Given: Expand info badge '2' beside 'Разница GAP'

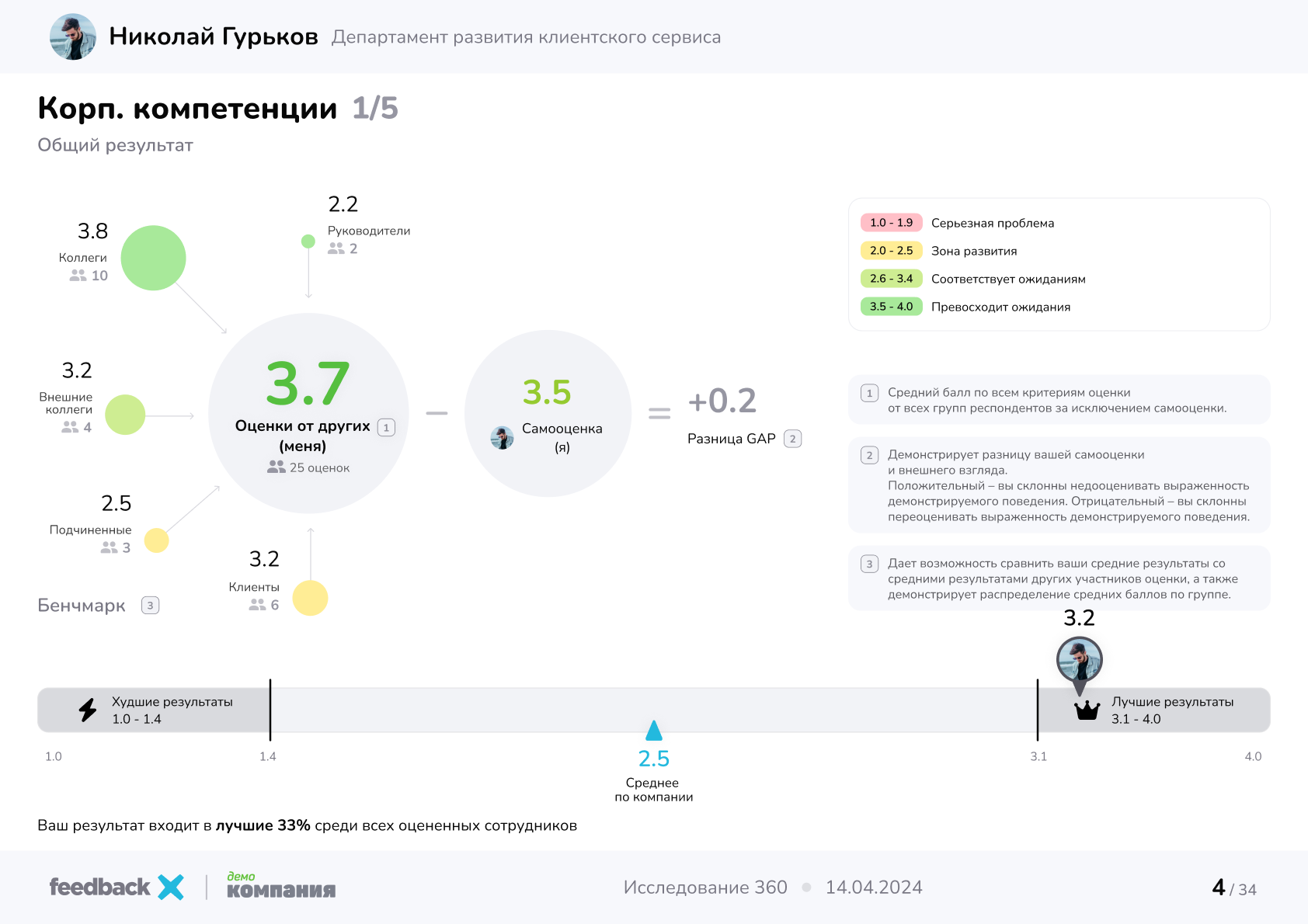Looking at the screenshot, I should (792, 438).
